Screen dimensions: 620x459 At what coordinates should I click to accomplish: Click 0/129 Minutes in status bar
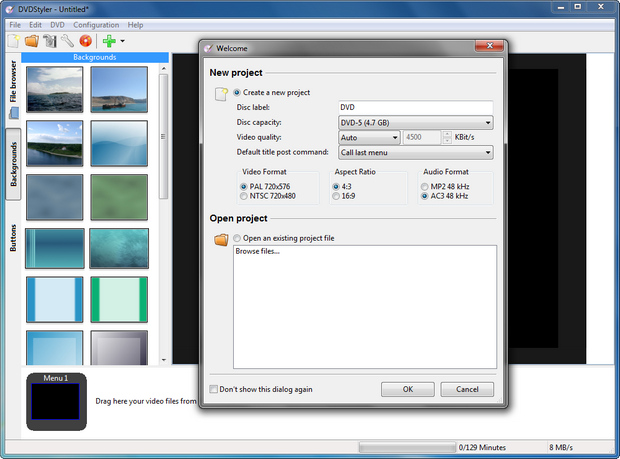[x=482, y=448]
